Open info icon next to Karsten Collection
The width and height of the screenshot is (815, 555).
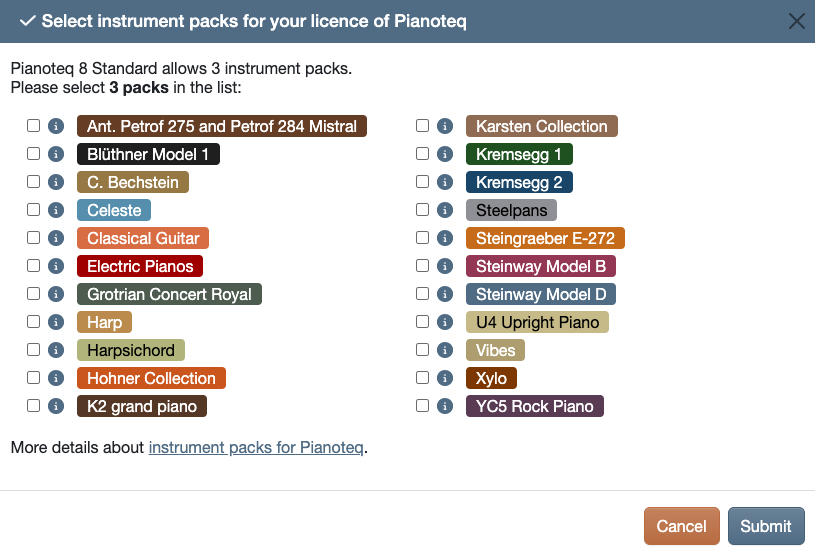[444, 126]
